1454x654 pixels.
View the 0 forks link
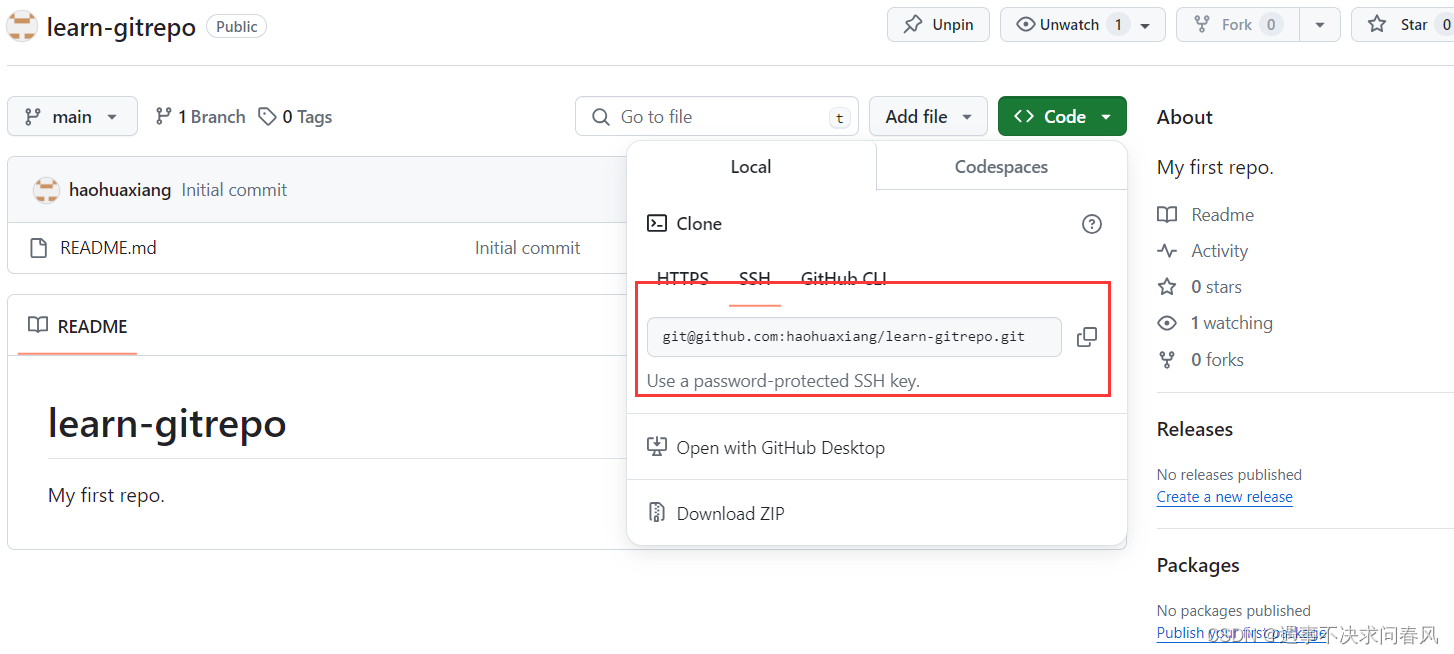[x=1217, y=359]
